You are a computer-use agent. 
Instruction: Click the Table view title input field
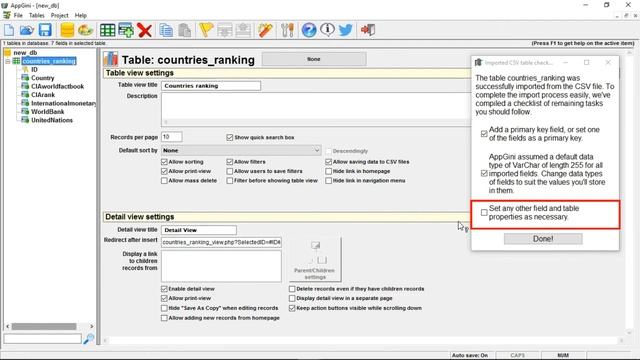[211, 86]
